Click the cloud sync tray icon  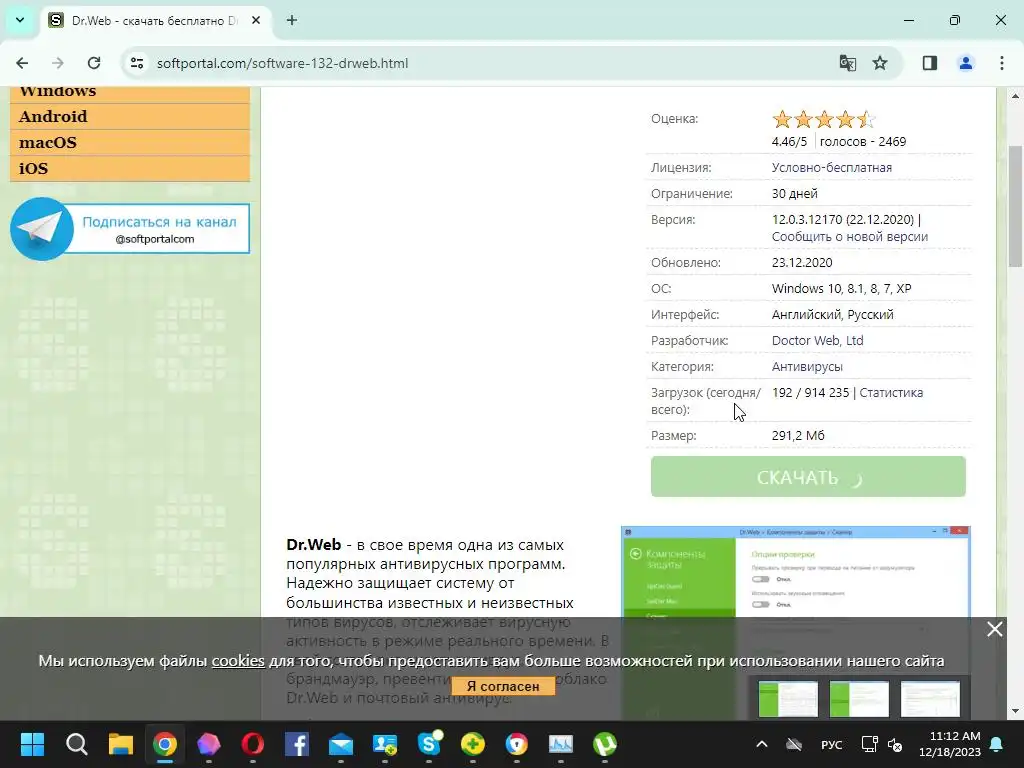point(794,744)
